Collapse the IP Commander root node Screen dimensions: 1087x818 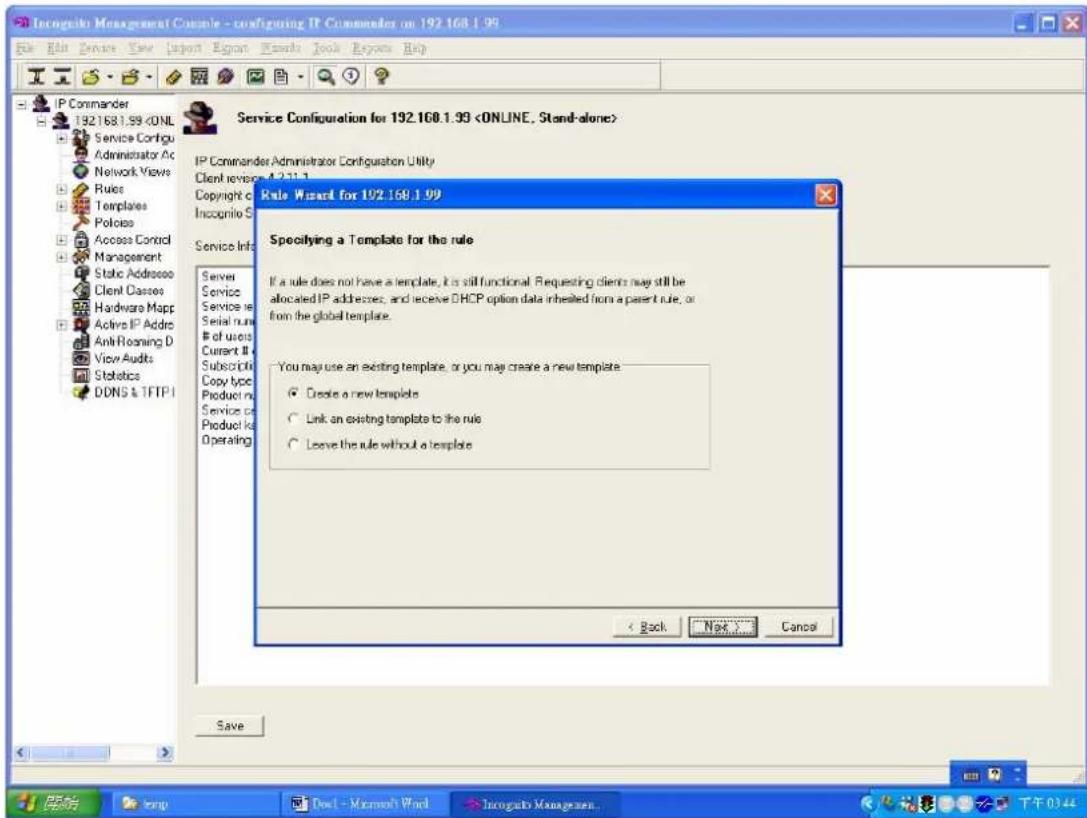22,104
